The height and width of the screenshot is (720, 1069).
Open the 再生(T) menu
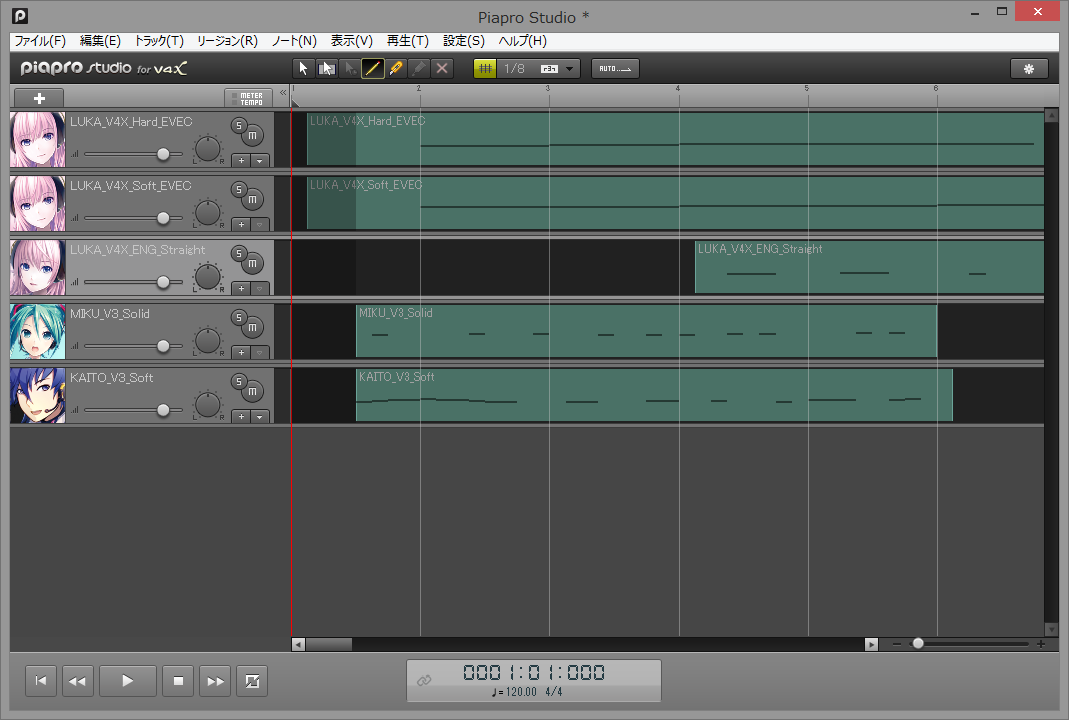point(408,41)
